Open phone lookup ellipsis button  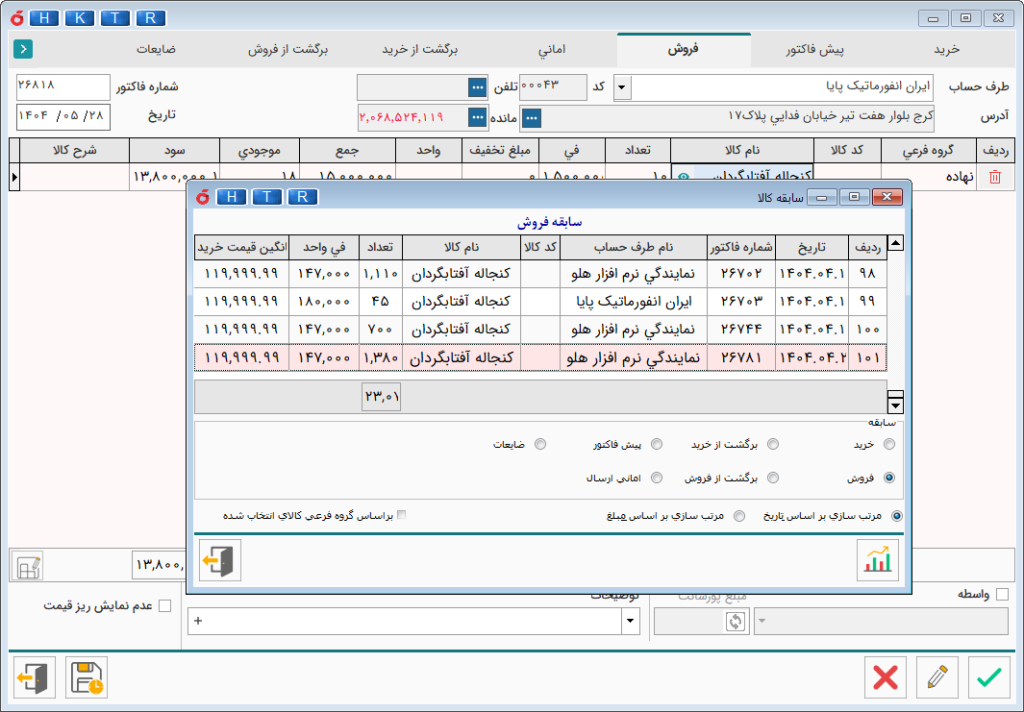(477, 87)
